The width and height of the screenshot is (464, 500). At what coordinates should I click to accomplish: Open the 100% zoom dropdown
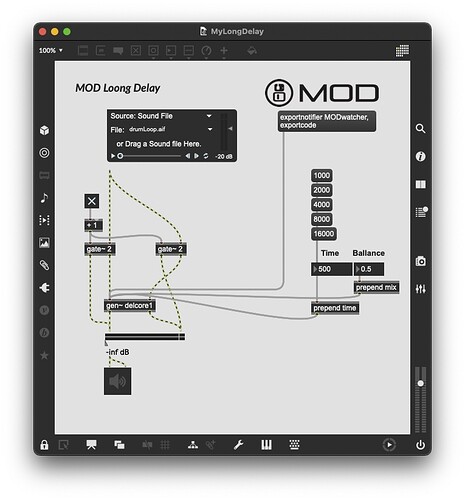tap(51, 51)
